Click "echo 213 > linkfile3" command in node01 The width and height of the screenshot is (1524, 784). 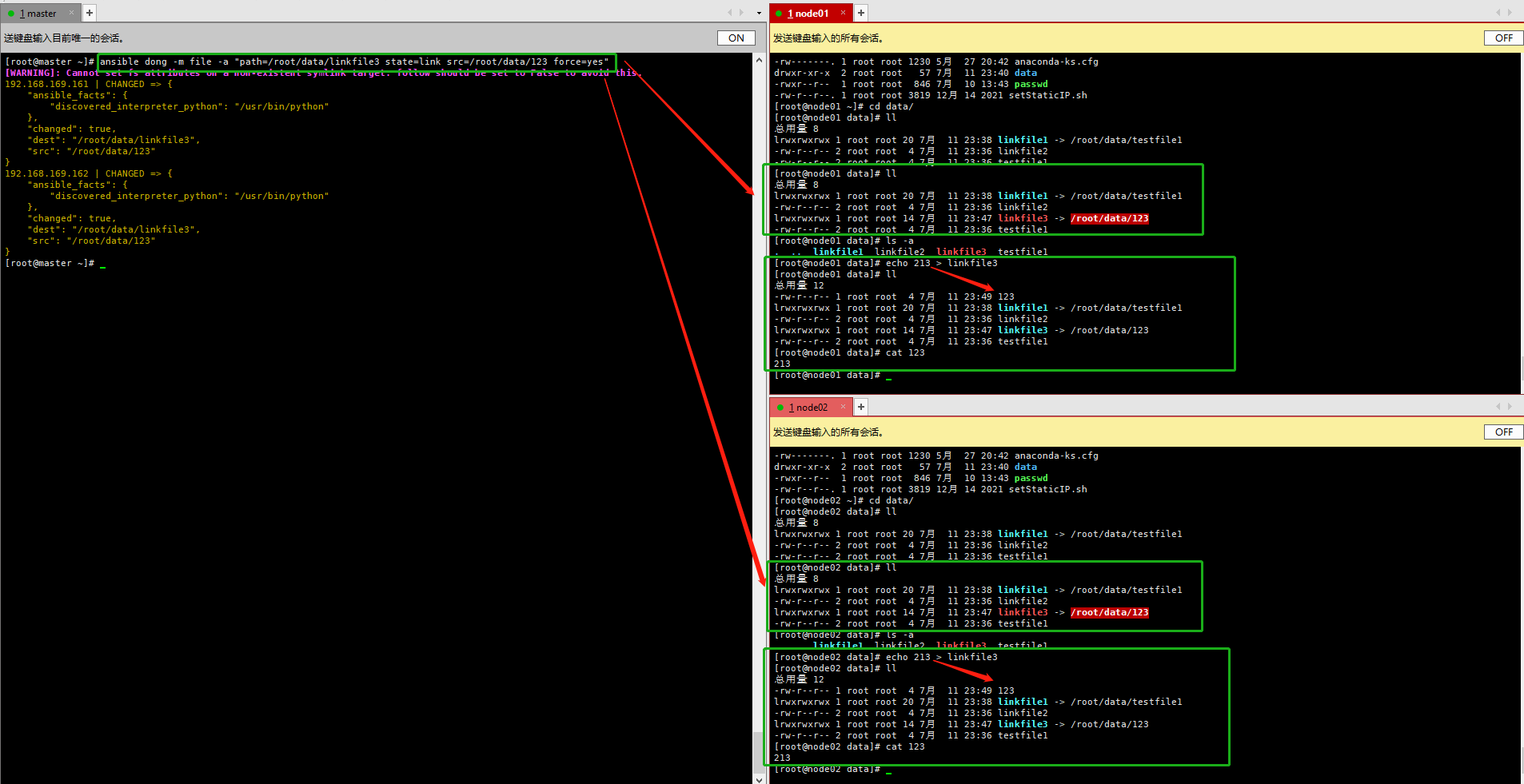[x=941, y=263]
